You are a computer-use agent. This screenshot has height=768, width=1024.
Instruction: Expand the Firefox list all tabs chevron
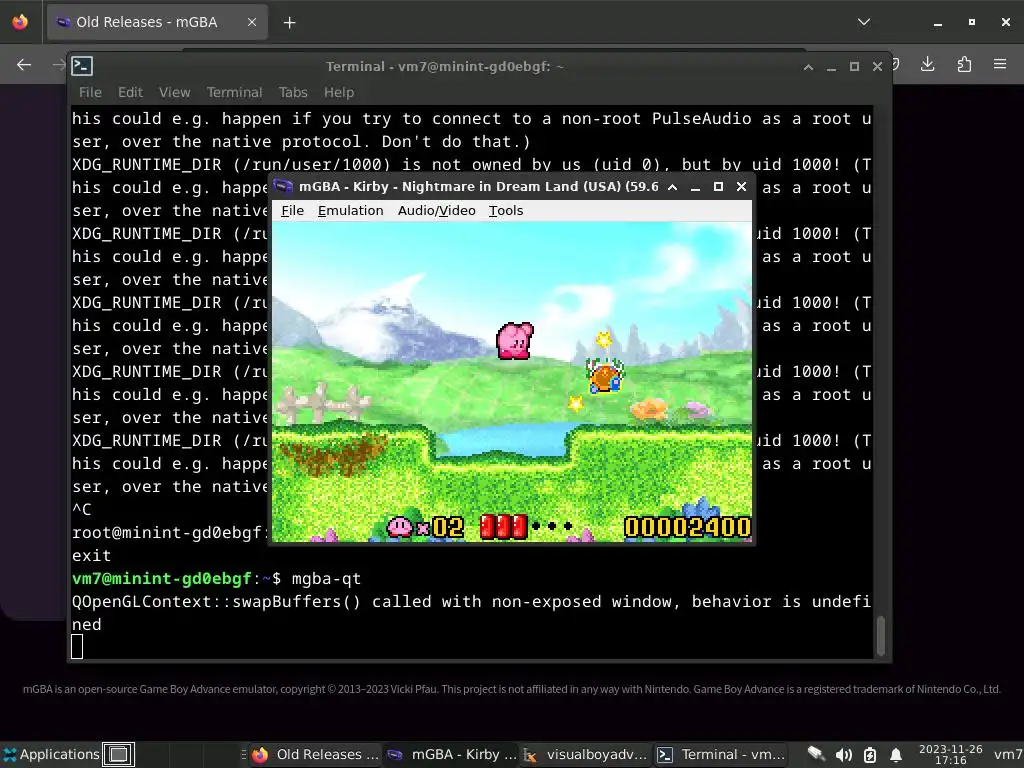pyautogui.click(x=863, y=22)
